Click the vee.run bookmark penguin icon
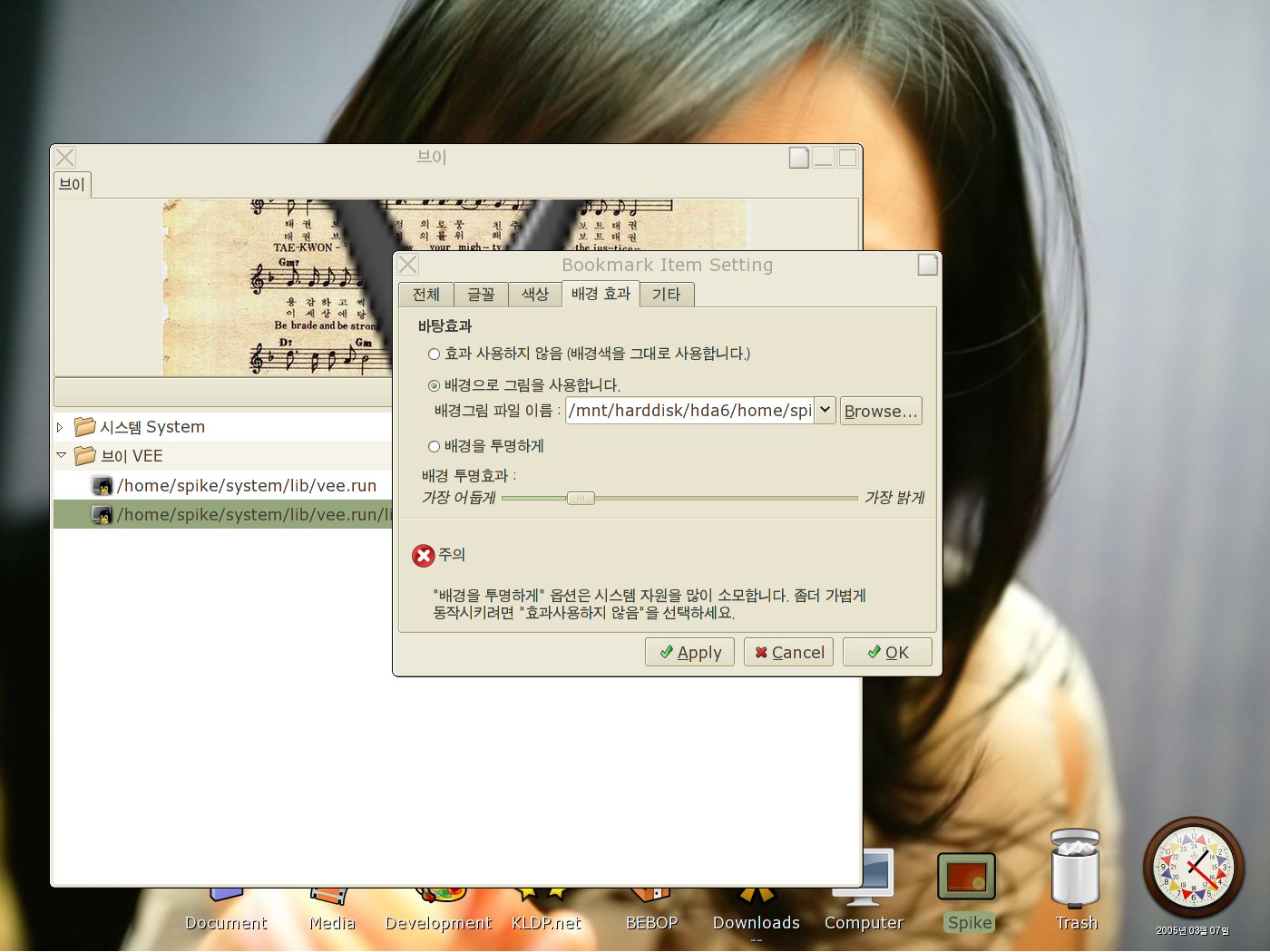This screenshot has height=952, width=1270. 103,486
